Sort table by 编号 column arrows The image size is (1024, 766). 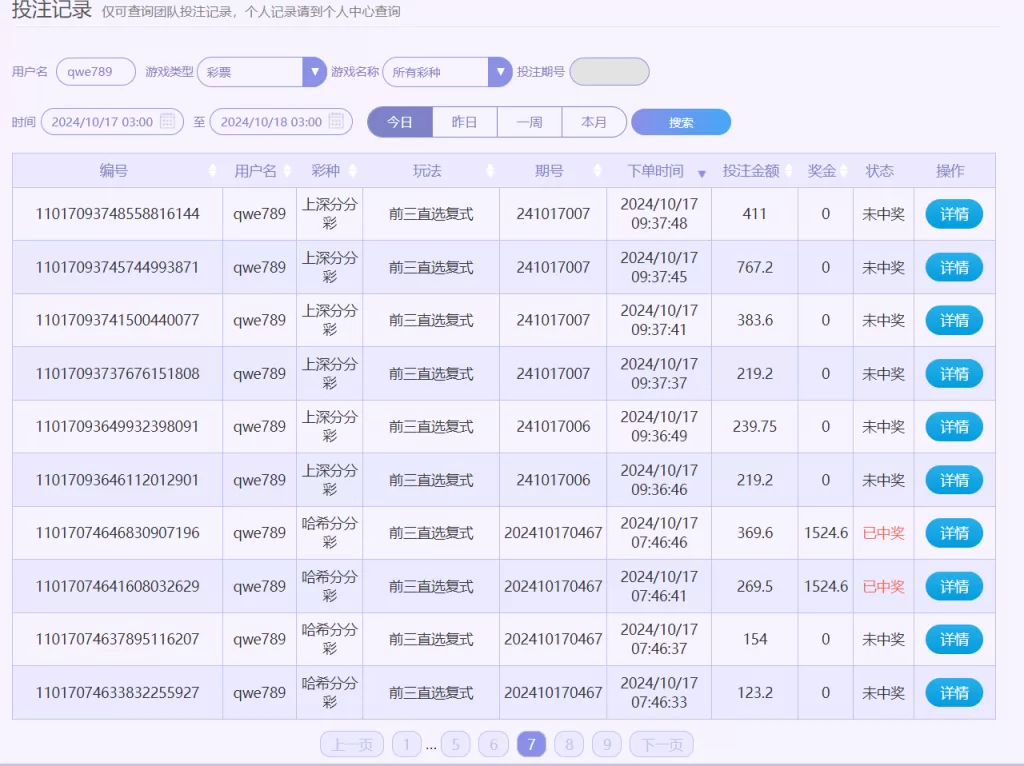pos(212,171)
